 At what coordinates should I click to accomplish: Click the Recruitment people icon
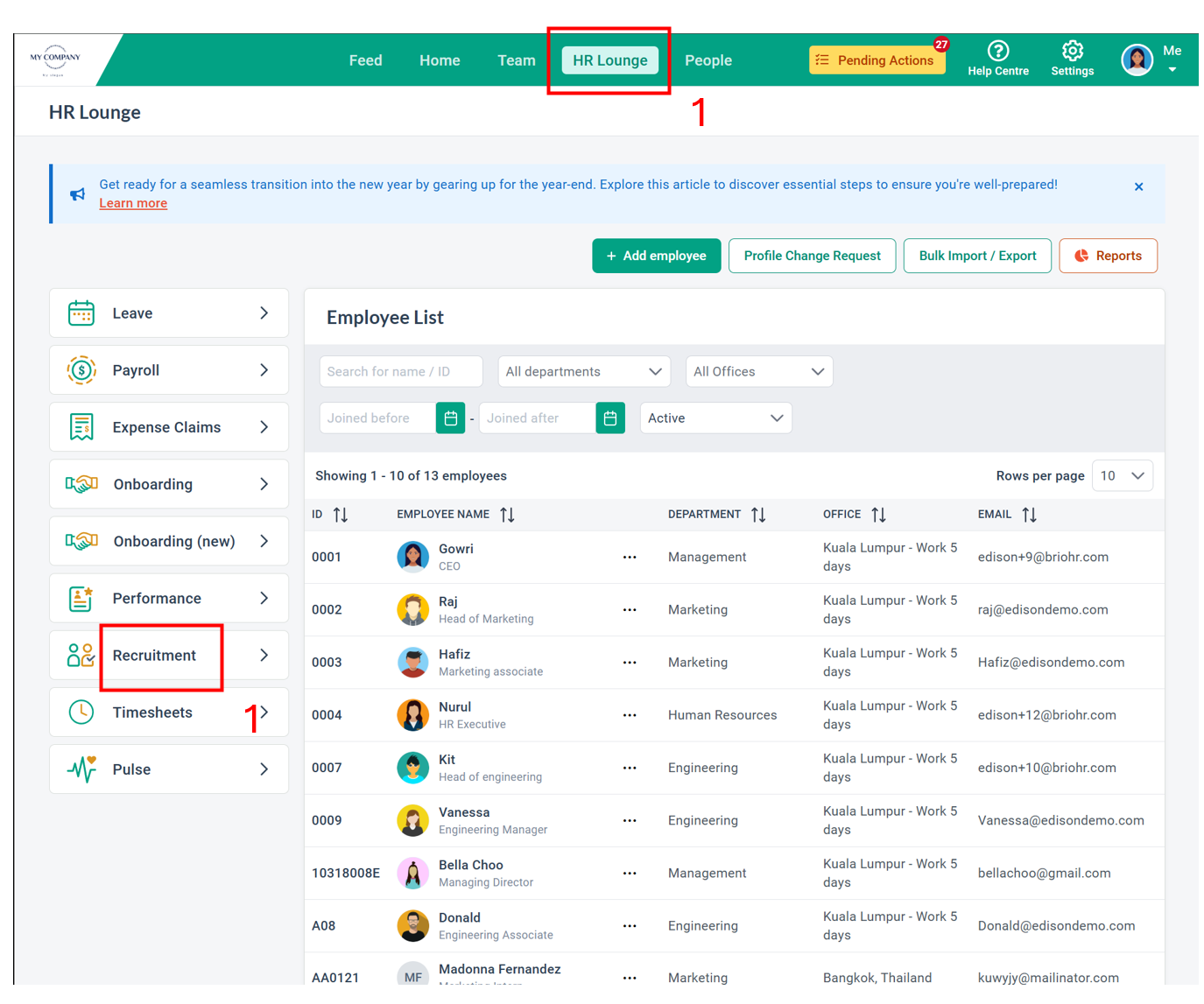tap(81, 655)
